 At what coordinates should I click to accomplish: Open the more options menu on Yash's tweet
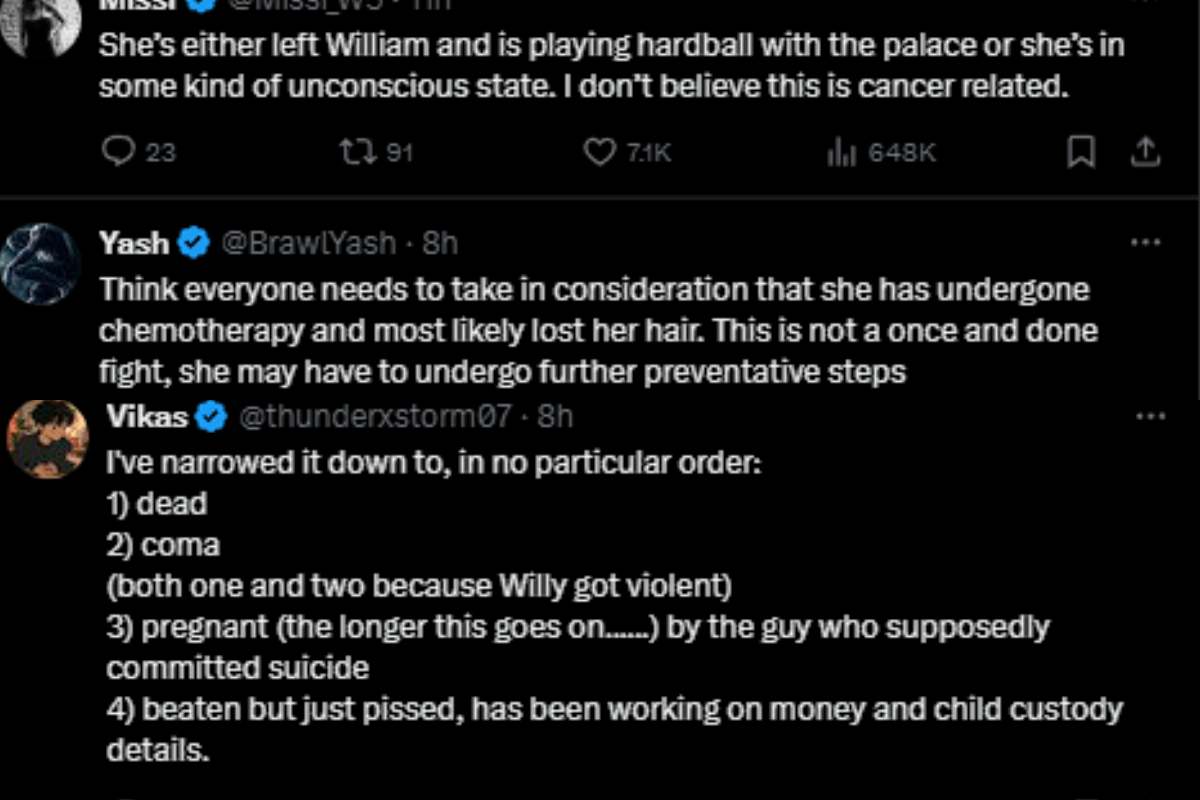1144,242
